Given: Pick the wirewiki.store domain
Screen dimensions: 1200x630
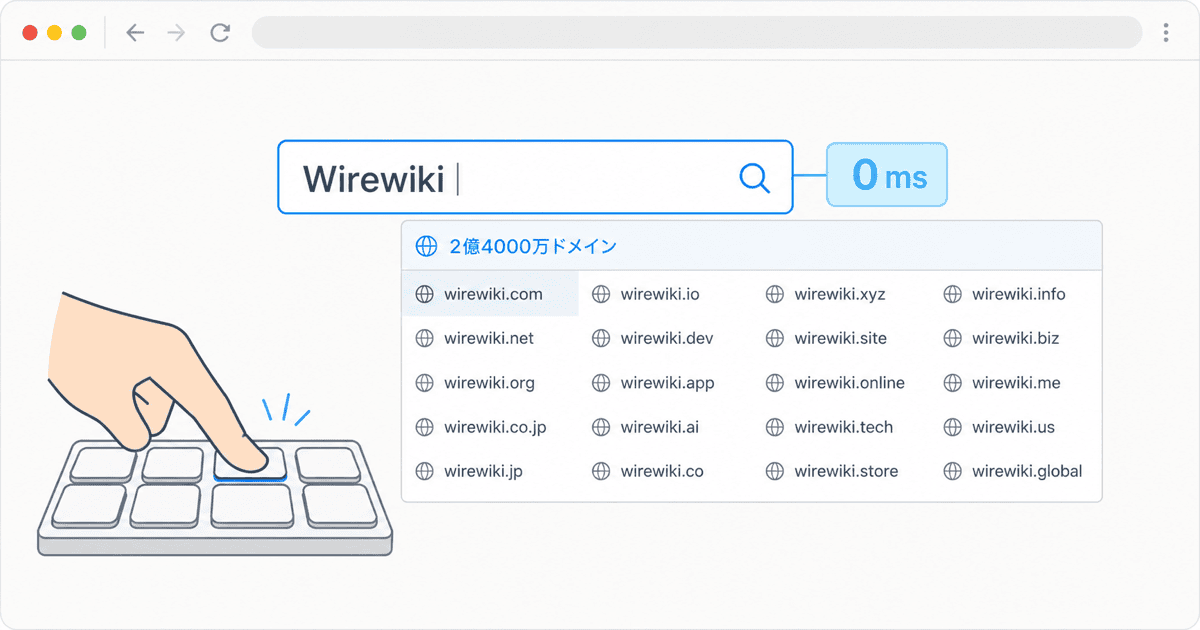Looking at the screenshot, I should click(x=846, y=471).
